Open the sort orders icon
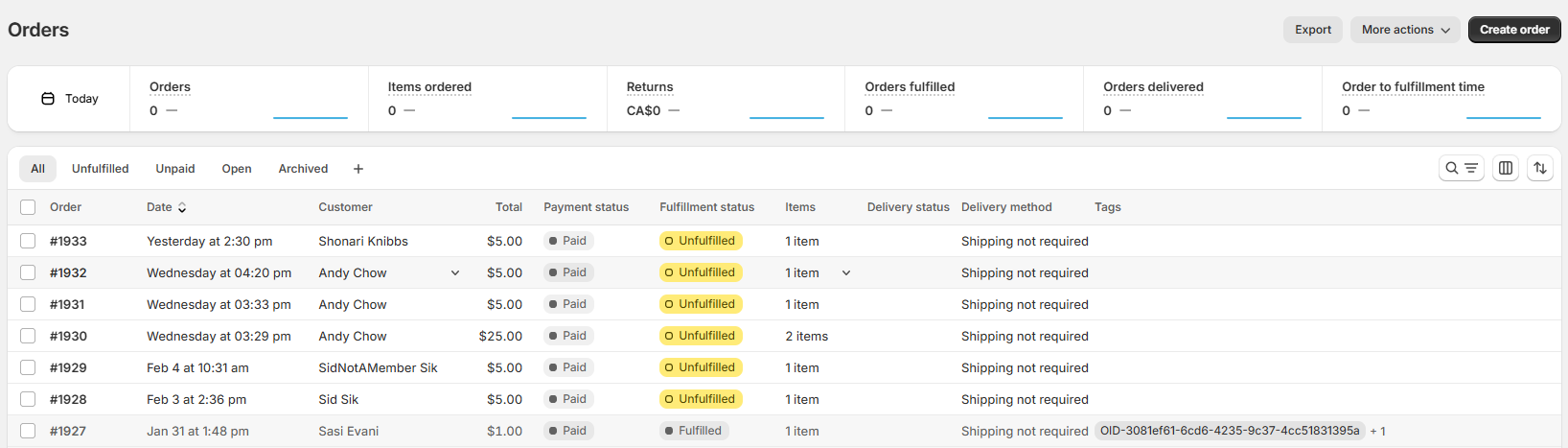 [1540, 168]
